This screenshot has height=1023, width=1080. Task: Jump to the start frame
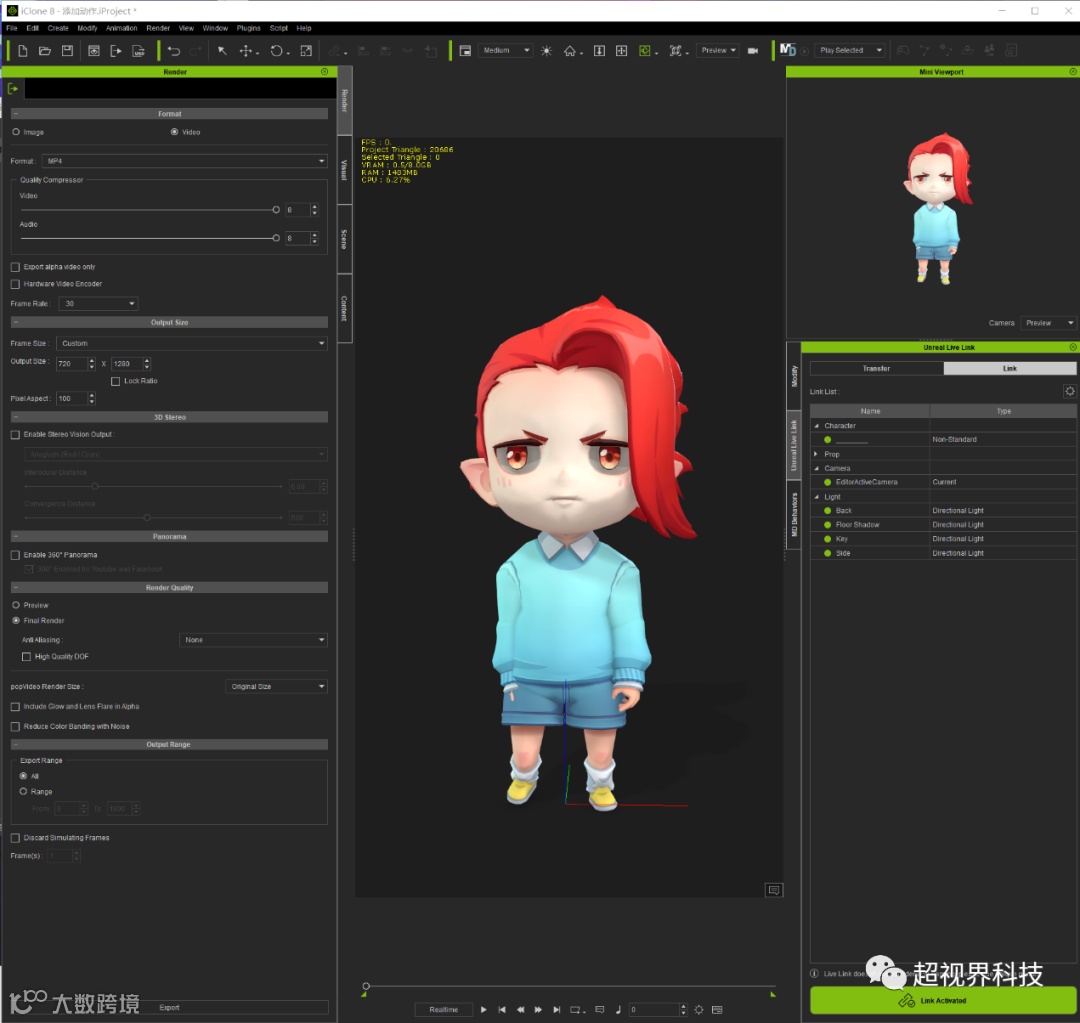502,1010
